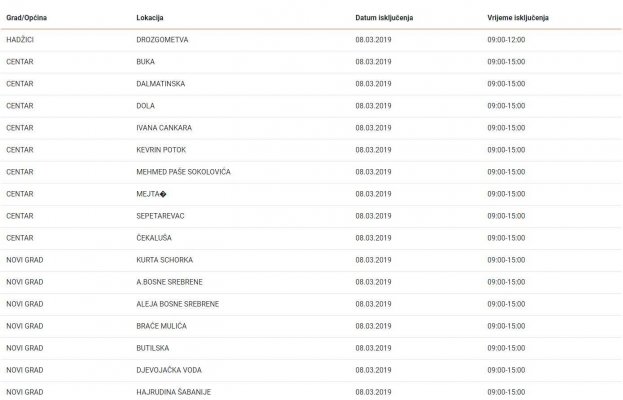This screenshot has width=623, height=400.
Task: Select the KEVRIN POTOK location
Action: tap(162, 150)
